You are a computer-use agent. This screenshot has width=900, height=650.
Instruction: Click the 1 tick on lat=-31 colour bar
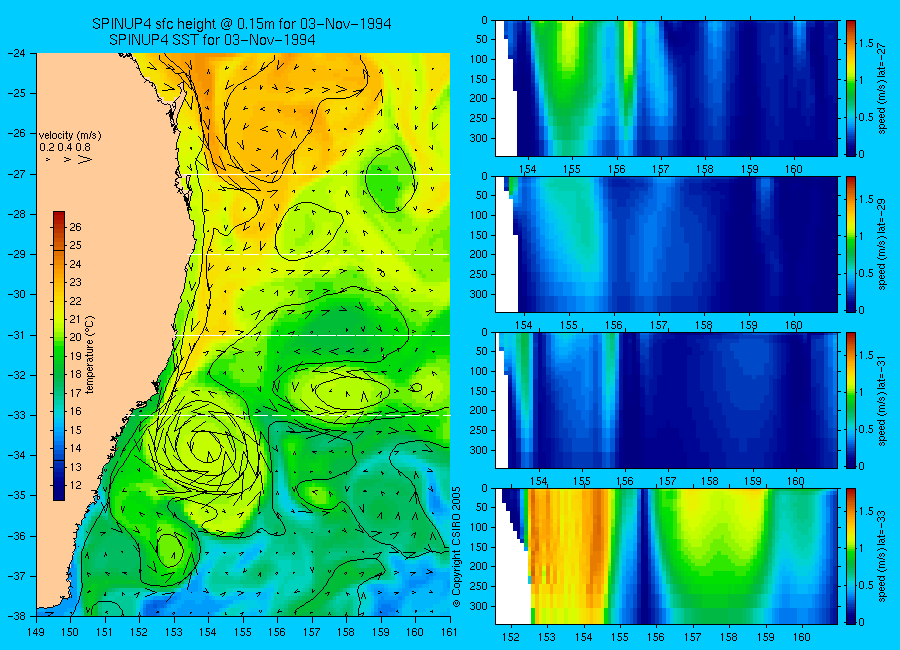tap(862, 392)
